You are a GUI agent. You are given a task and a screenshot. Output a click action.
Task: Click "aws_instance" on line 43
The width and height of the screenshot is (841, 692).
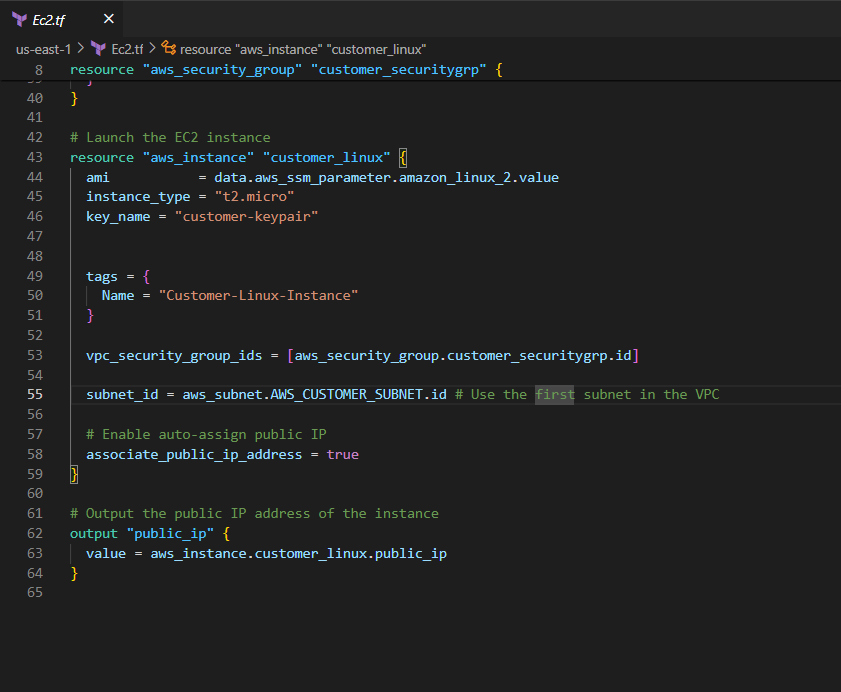198,157
